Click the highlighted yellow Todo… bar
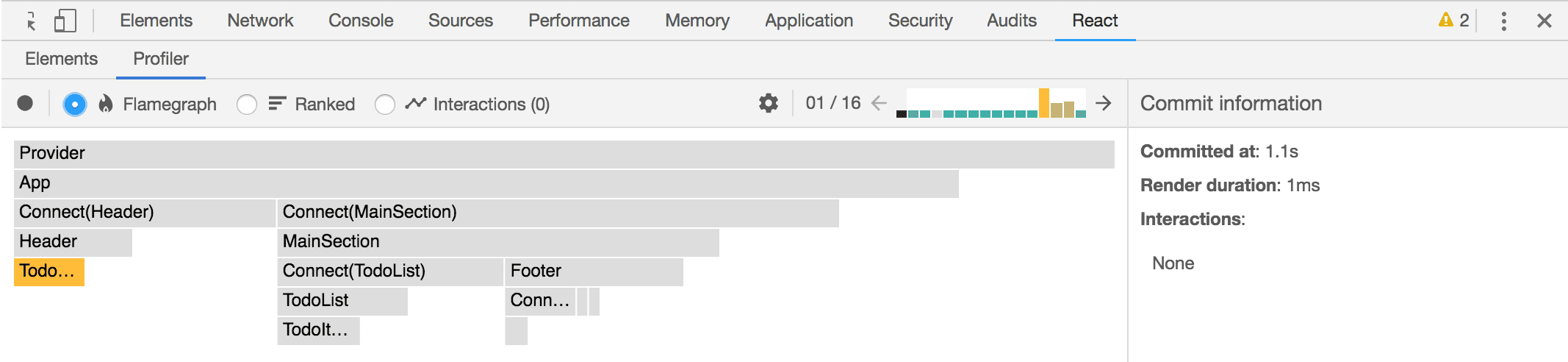Image resolution: width=1568 pixels, height=362 pixels. coord(49,271)
